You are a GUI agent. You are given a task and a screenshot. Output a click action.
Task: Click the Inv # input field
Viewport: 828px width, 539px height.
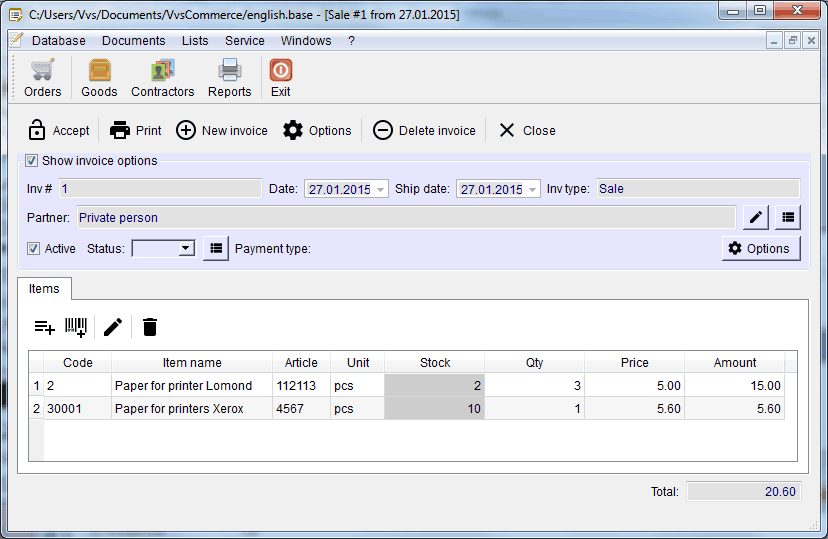click(x=160, y=188)
